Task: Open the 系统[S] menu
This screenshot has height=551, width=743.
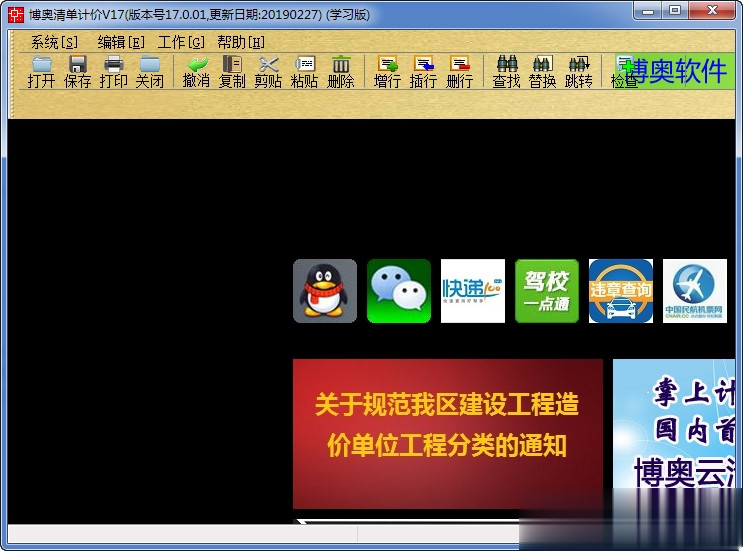Action: click(x=54, y=42)
